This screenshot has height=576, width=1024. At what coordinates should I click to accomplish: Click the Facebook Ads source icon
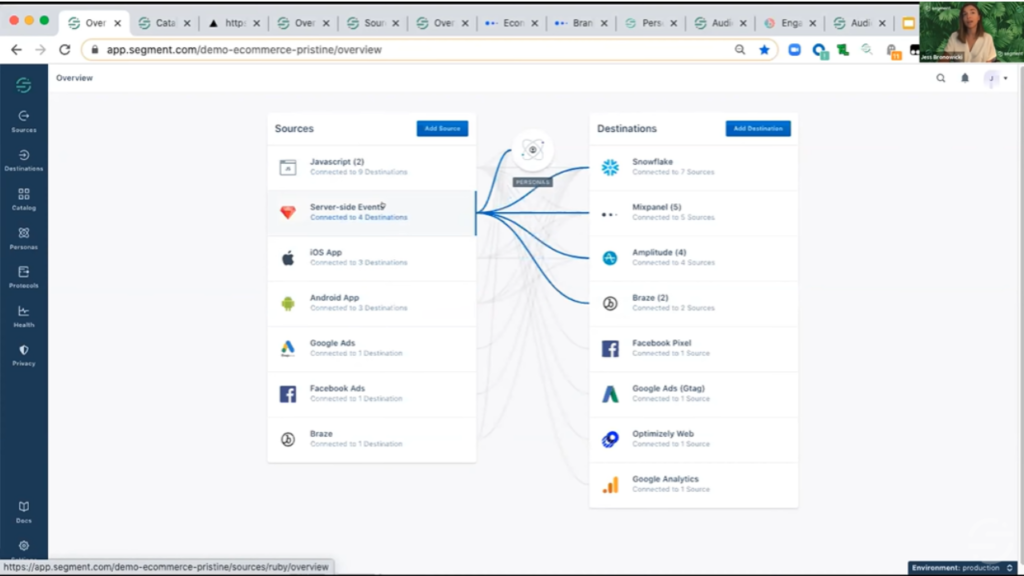point(287,394)
